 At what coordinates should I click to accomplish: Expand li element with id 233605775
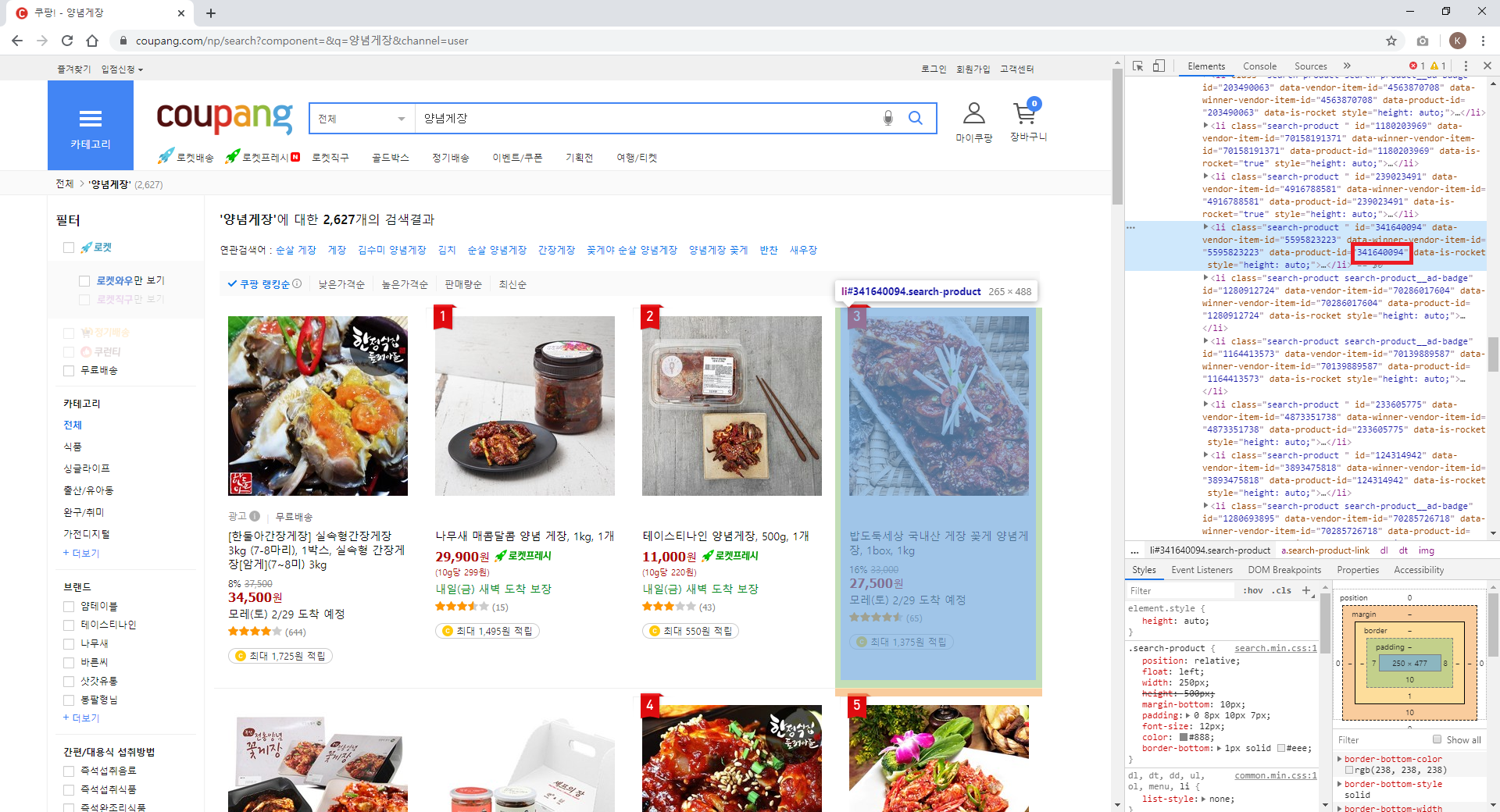pyautogui.click(x=1206, y=404)
